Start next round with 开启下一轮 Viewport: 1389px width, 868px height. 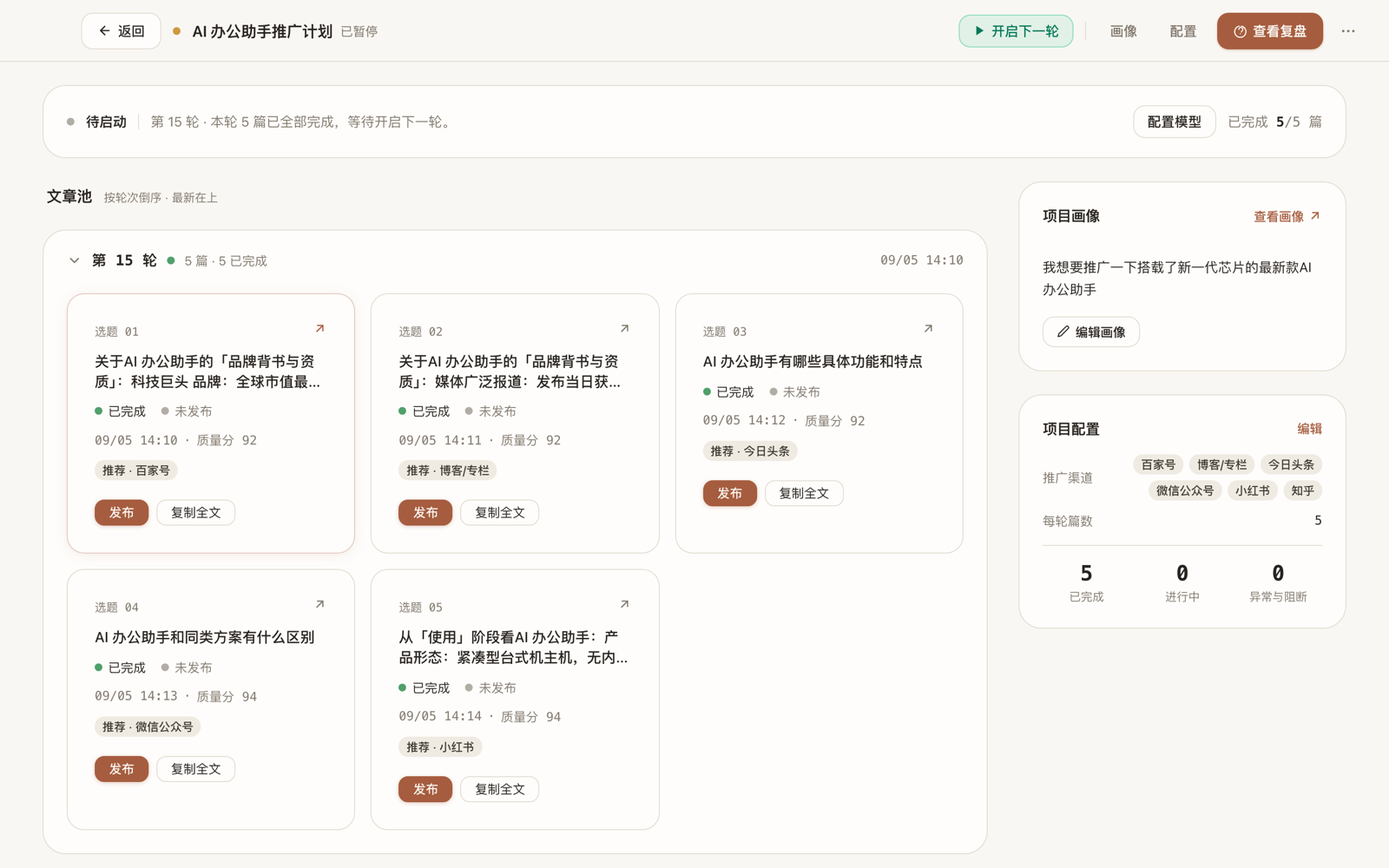point(1016,31)
